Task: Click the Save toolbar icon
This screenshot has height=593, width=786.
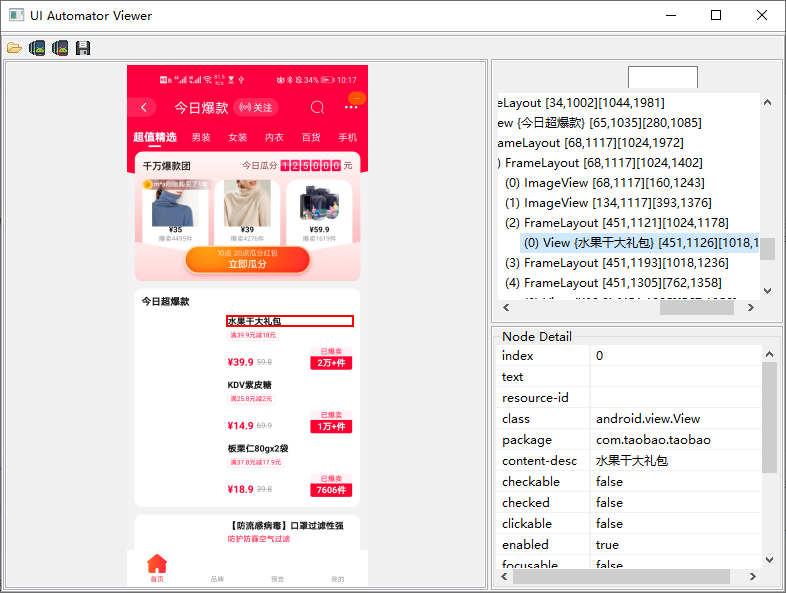Action: [83, 48]
